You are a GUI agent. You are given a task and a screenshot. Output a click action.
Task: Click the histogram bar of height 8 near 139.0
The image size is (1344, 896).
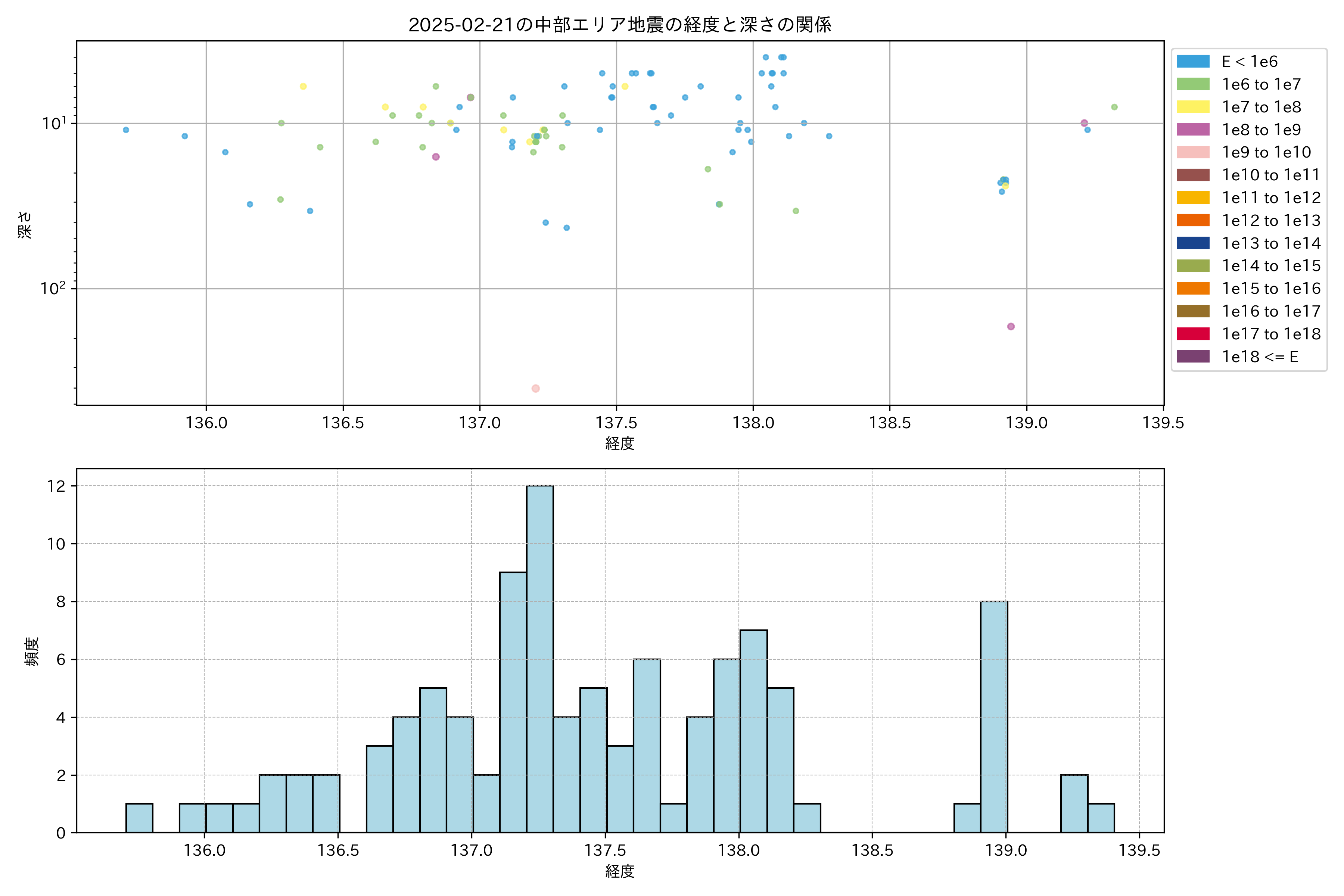coord(994,716)
